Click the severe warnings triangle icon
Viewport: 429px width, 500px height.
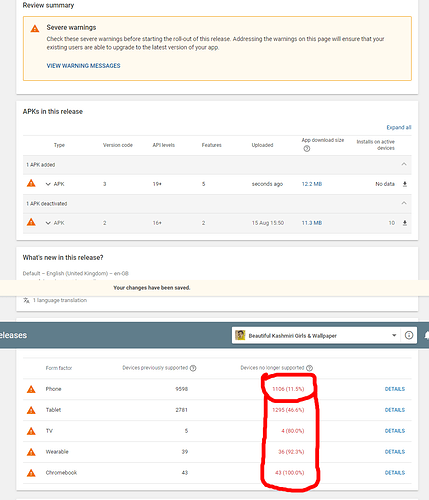pos(35,29)
